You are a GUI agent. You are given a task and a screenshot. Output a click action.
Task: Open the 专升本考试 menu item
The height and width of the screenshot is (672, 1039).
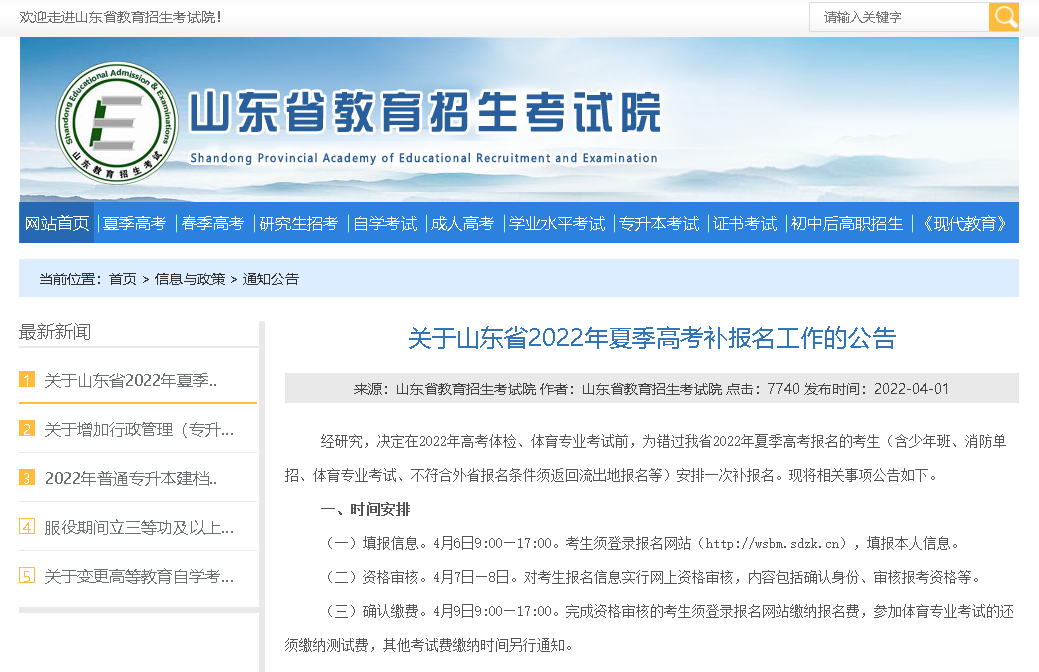659,223
